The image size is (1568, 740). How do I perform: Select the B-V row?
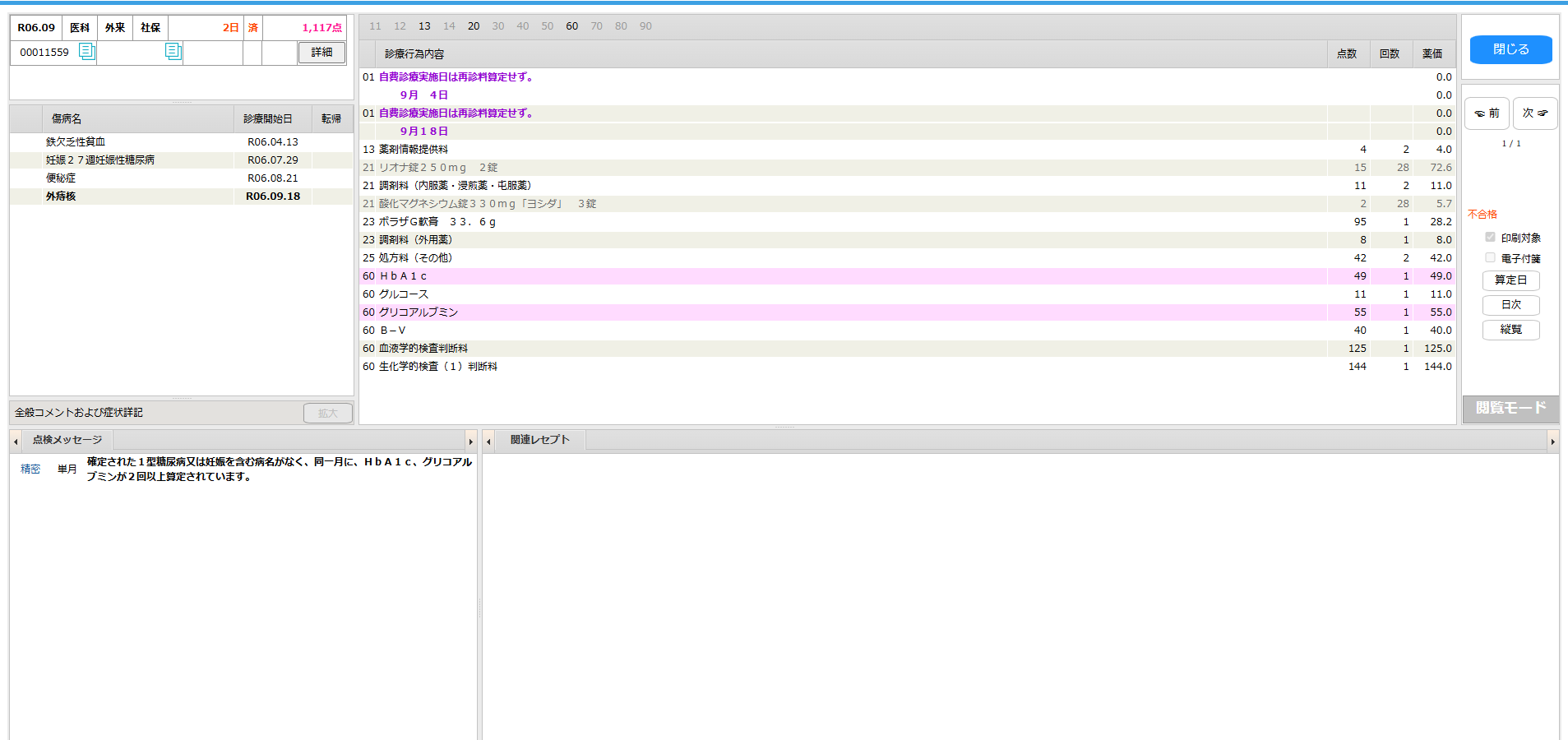click(x=908, y=331)
